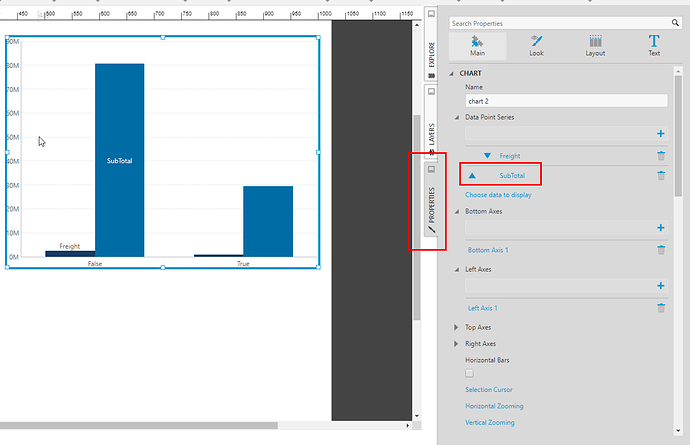Click the canvas horizontal scrollbar thumb
The height and width of the screenshot is (445, 690).
click(x=139, y=426)
